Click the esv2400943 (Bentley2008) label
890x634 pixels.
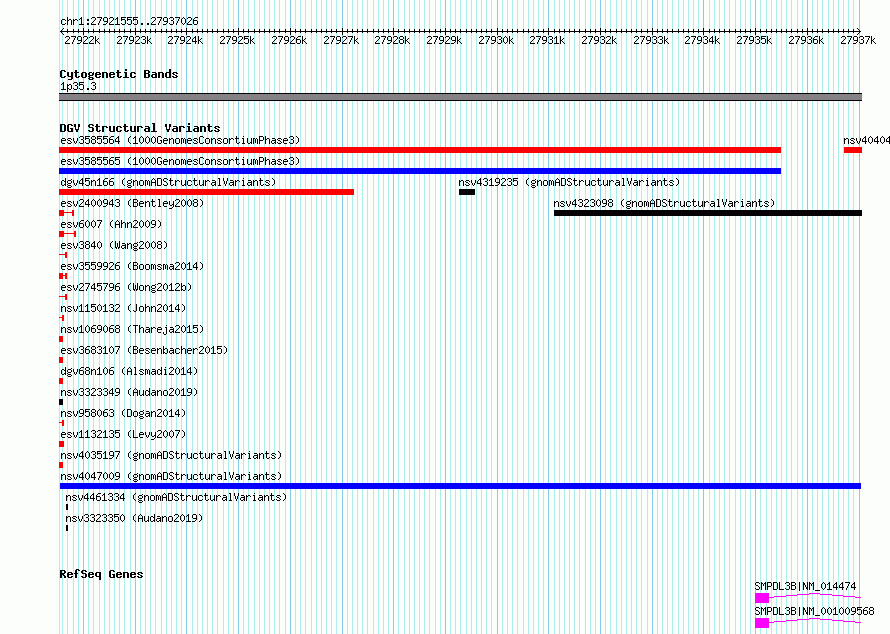tap(132, 203)
